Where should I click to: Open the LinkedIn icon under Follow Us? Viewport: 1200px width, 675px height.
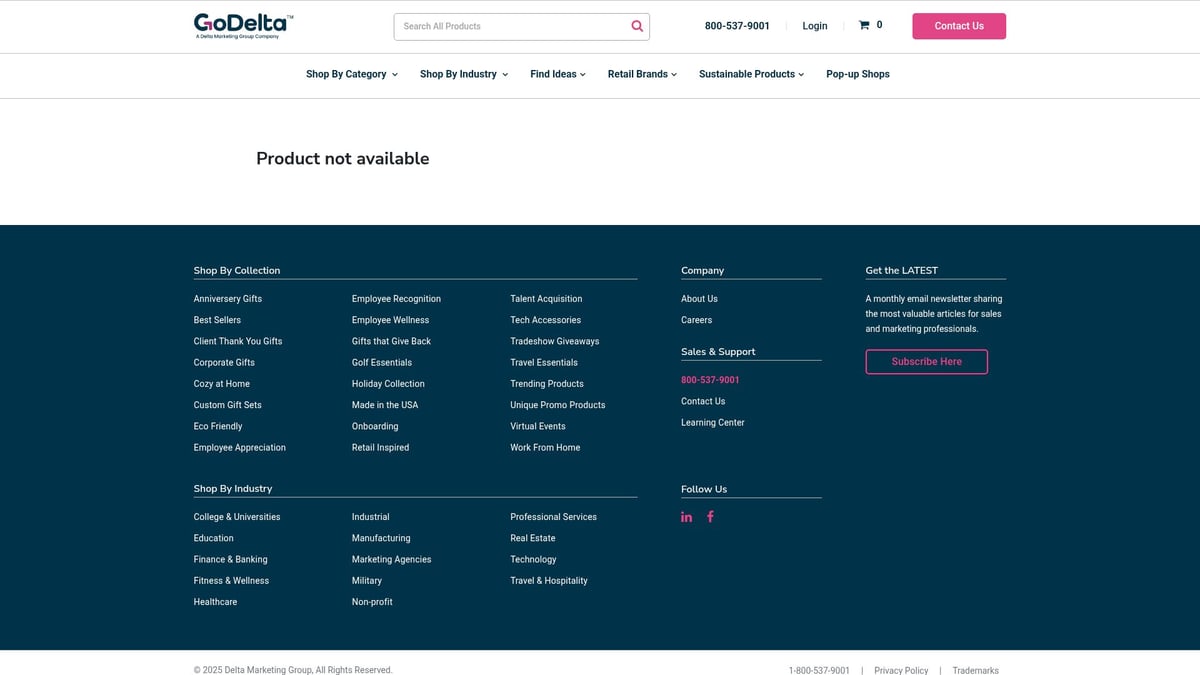pos(687,517)
